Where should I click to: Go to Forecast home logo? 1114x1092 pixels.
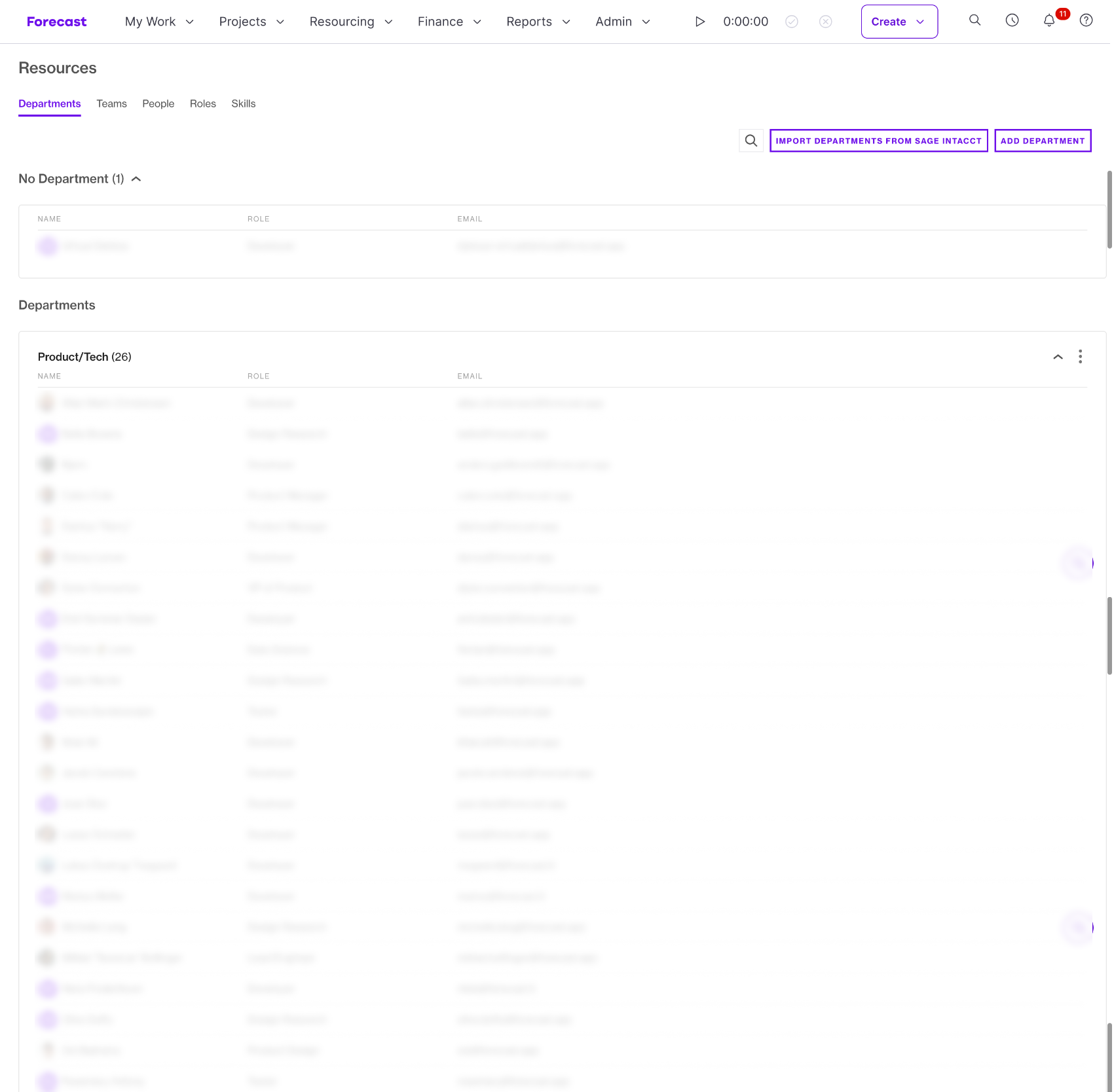coord(56,22)
